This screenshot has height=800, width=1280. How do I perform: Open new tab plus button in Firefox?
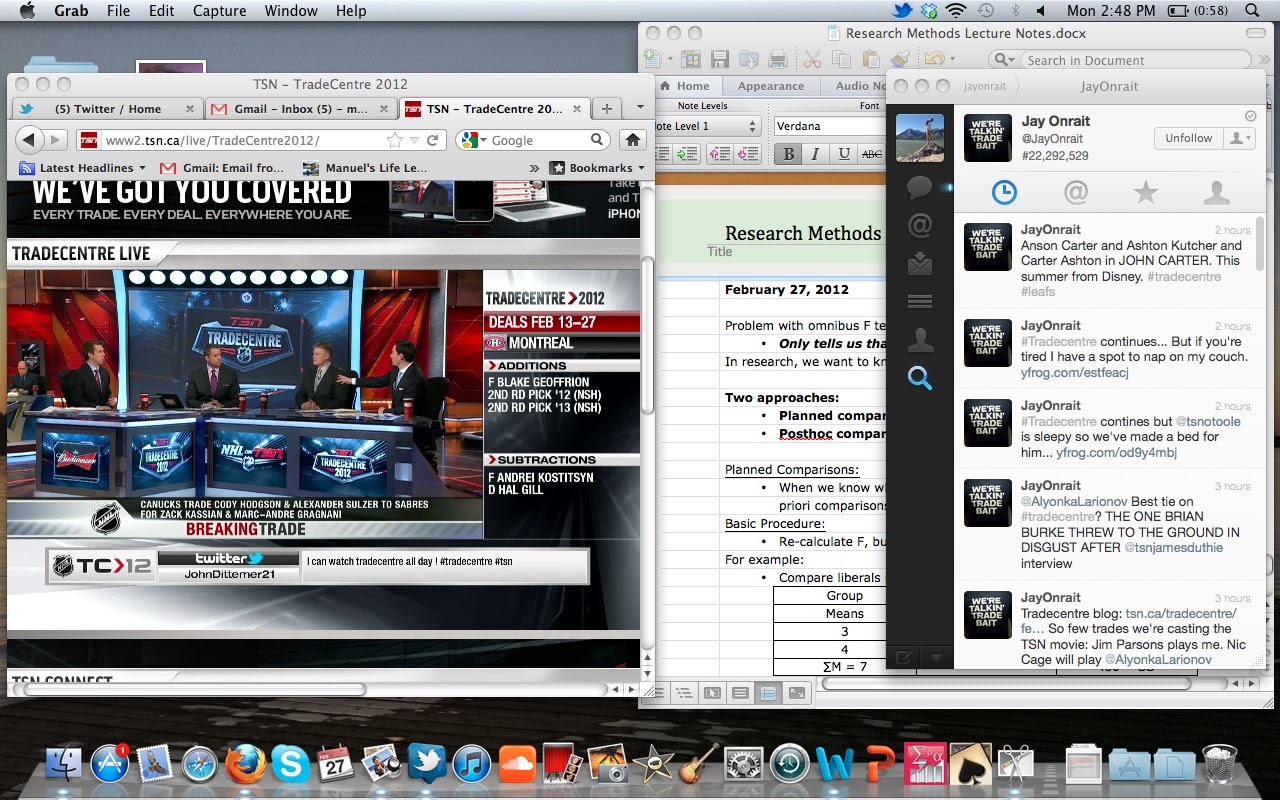pos(606,109)
